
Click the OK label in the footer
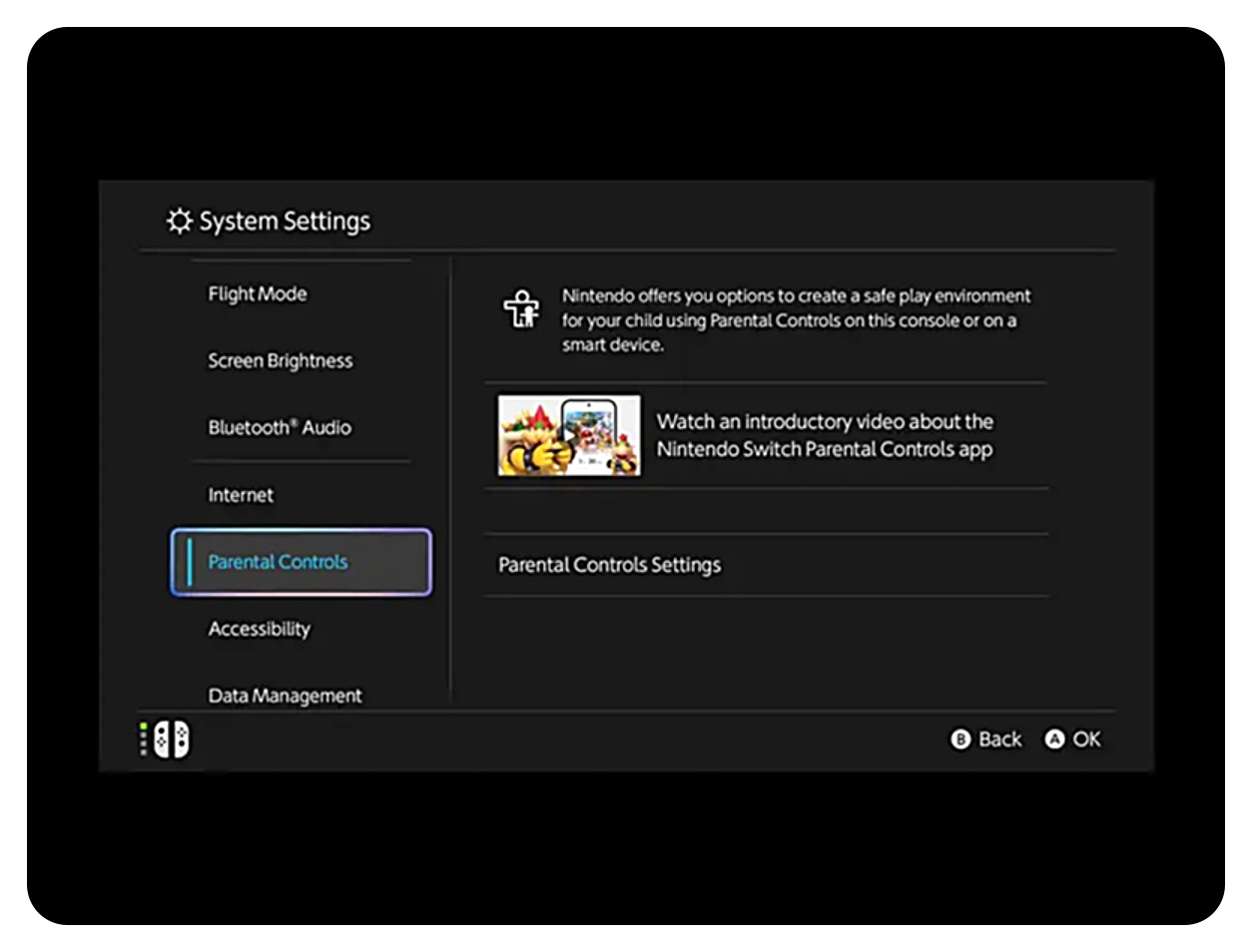click(x=1086, y=739)
